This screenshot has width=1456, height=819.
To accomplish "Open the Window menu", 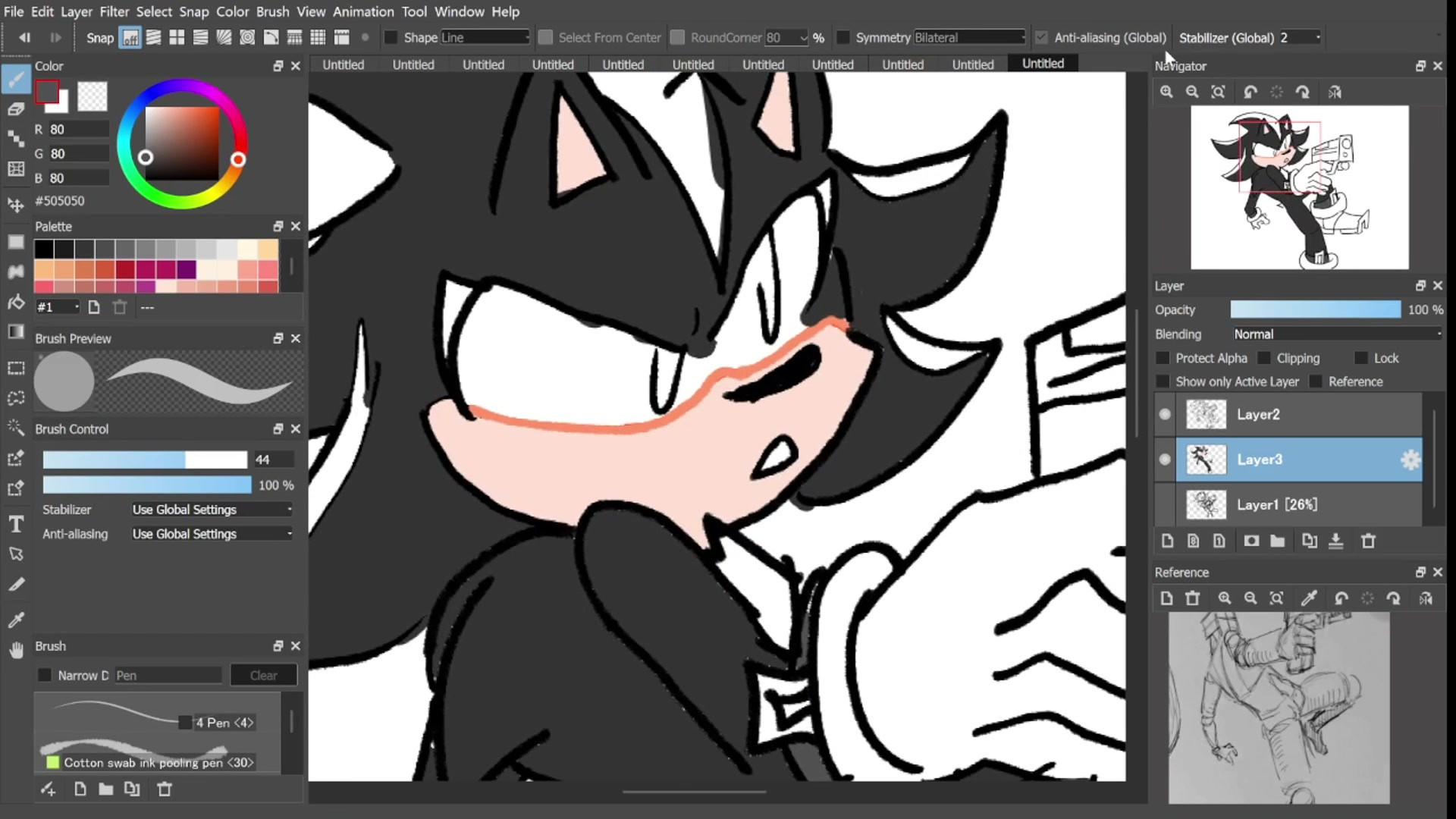I will [x=460, y=11].
